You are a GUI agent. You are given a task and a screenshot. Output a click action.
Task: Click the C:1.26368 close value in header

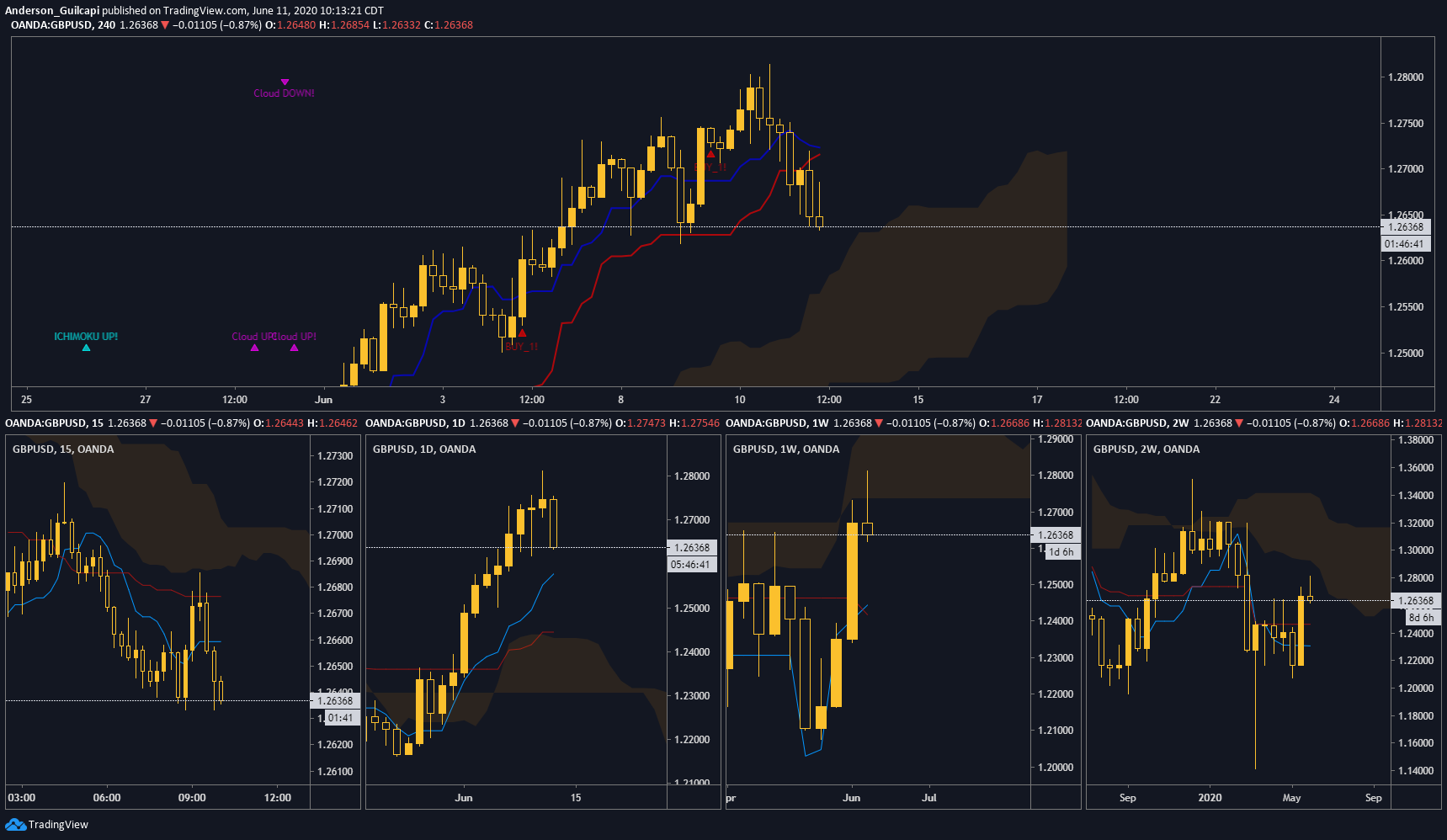point(449,25)
